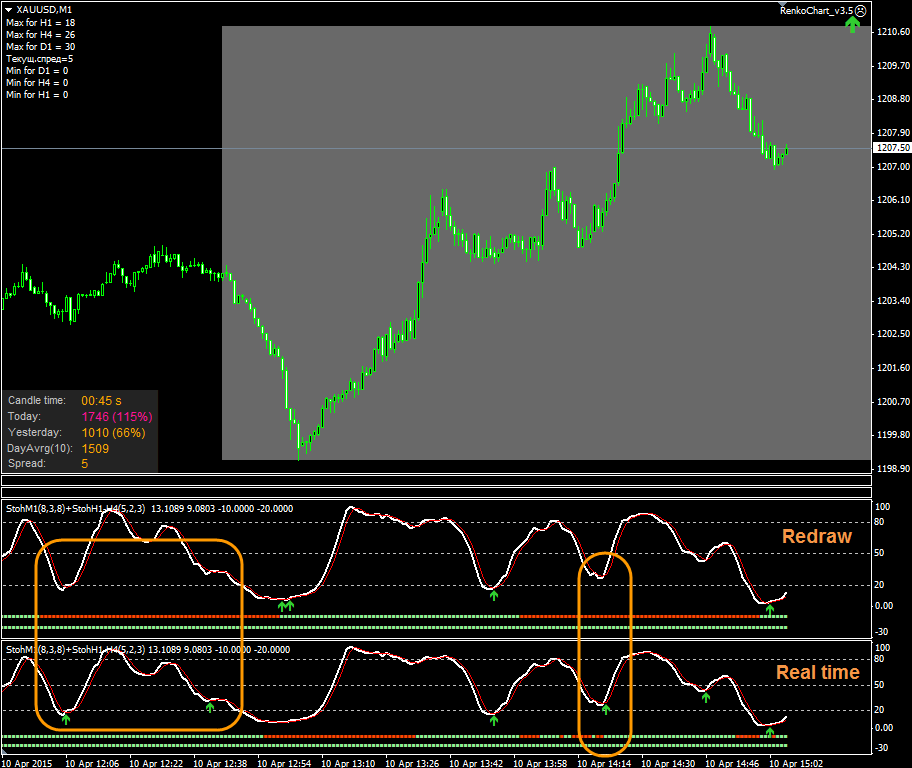Click the Candle time value 00:45 s

point(101,401)
